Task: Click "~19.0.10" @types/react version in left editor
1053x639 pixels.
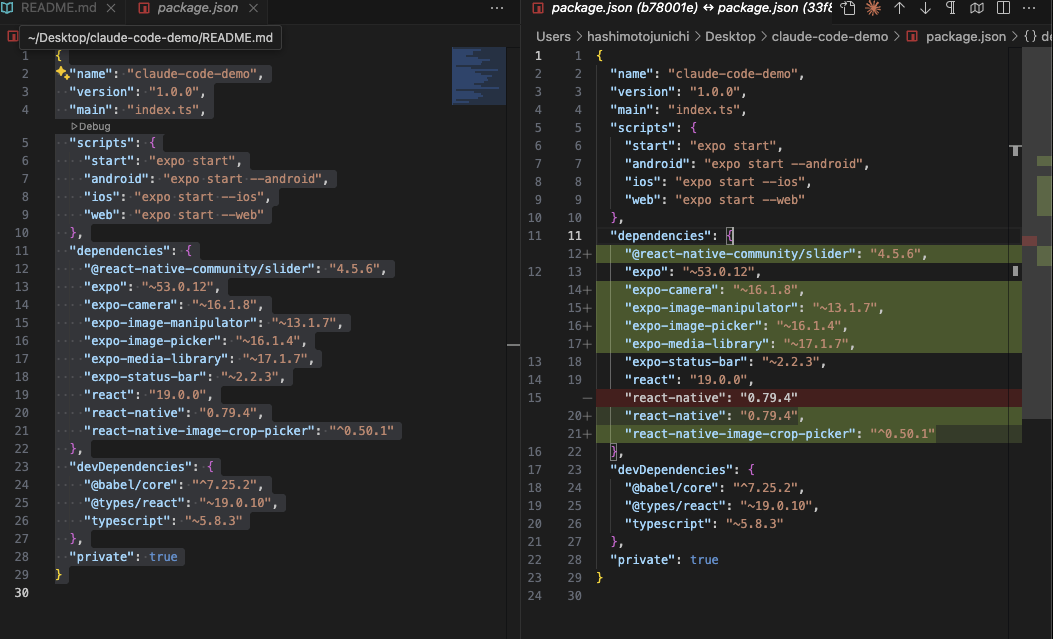Action: point(235,503)
